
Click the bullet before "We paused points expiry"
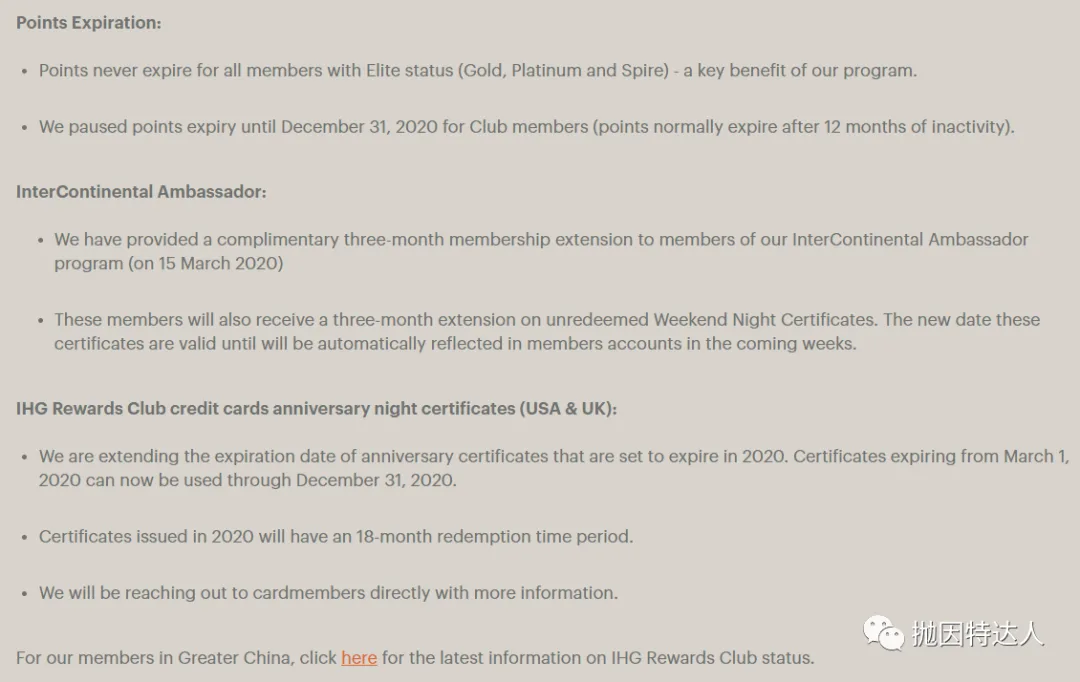(25, 127)
